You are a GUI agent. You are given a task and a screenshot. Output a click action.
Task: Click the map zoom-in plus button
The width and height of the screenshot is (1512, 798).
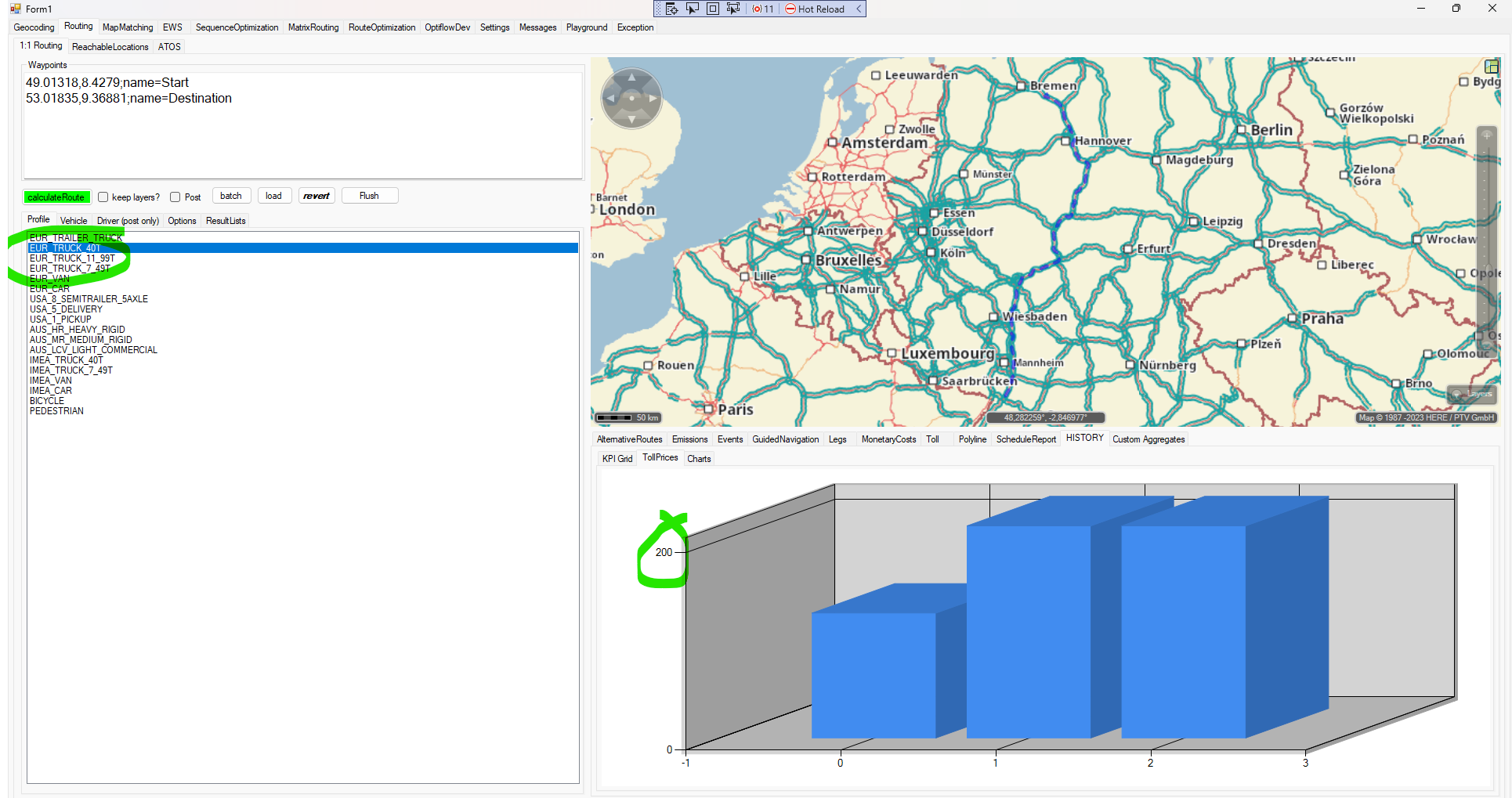click(1486, 135)
